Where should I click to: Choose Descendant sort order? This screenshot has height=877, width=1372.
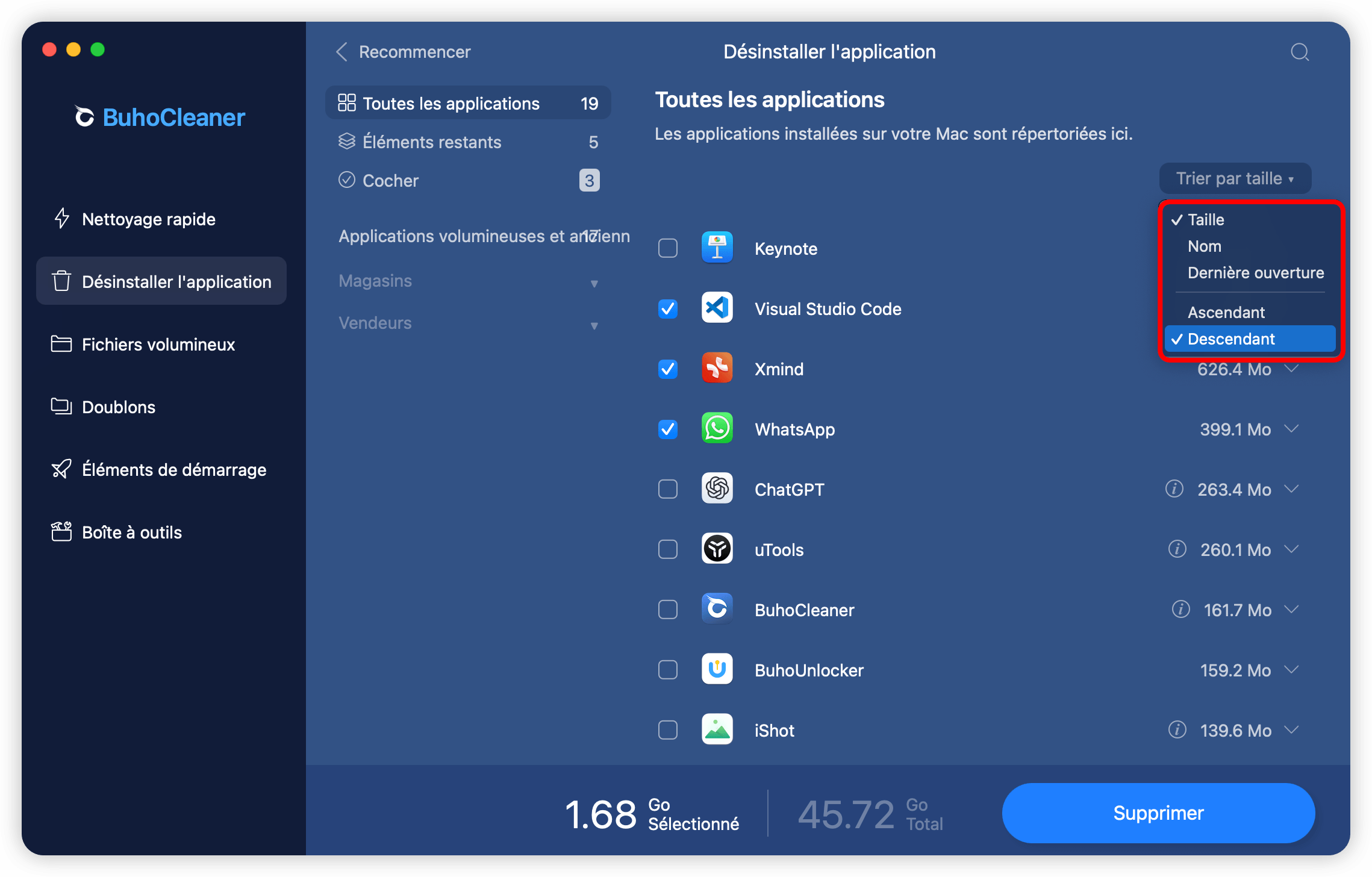pos(1250,339)
